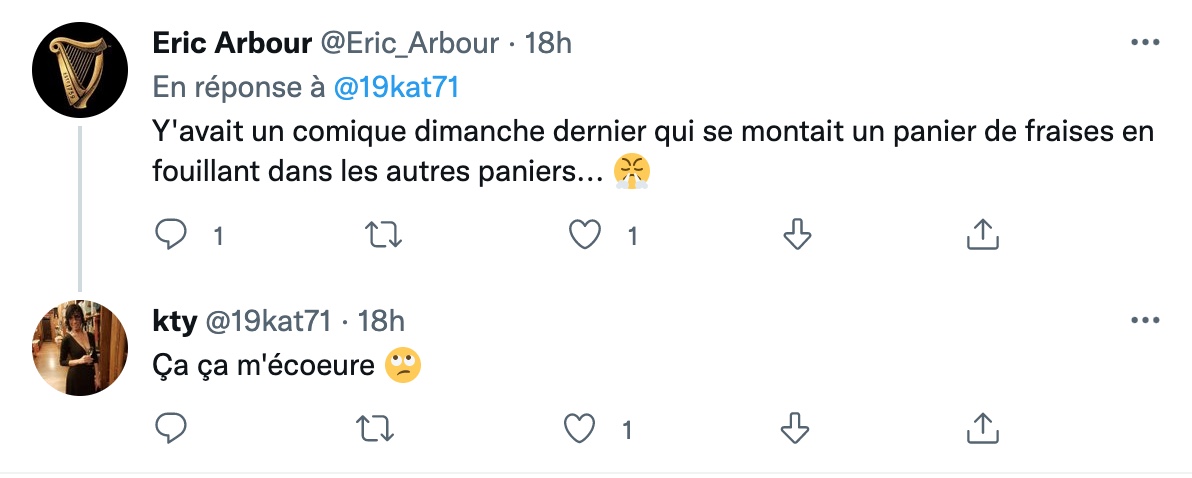Viewport: 1192px width, 478px height.
Task: Reply to Eric Arbour's tweet
Action: (170, 236)
